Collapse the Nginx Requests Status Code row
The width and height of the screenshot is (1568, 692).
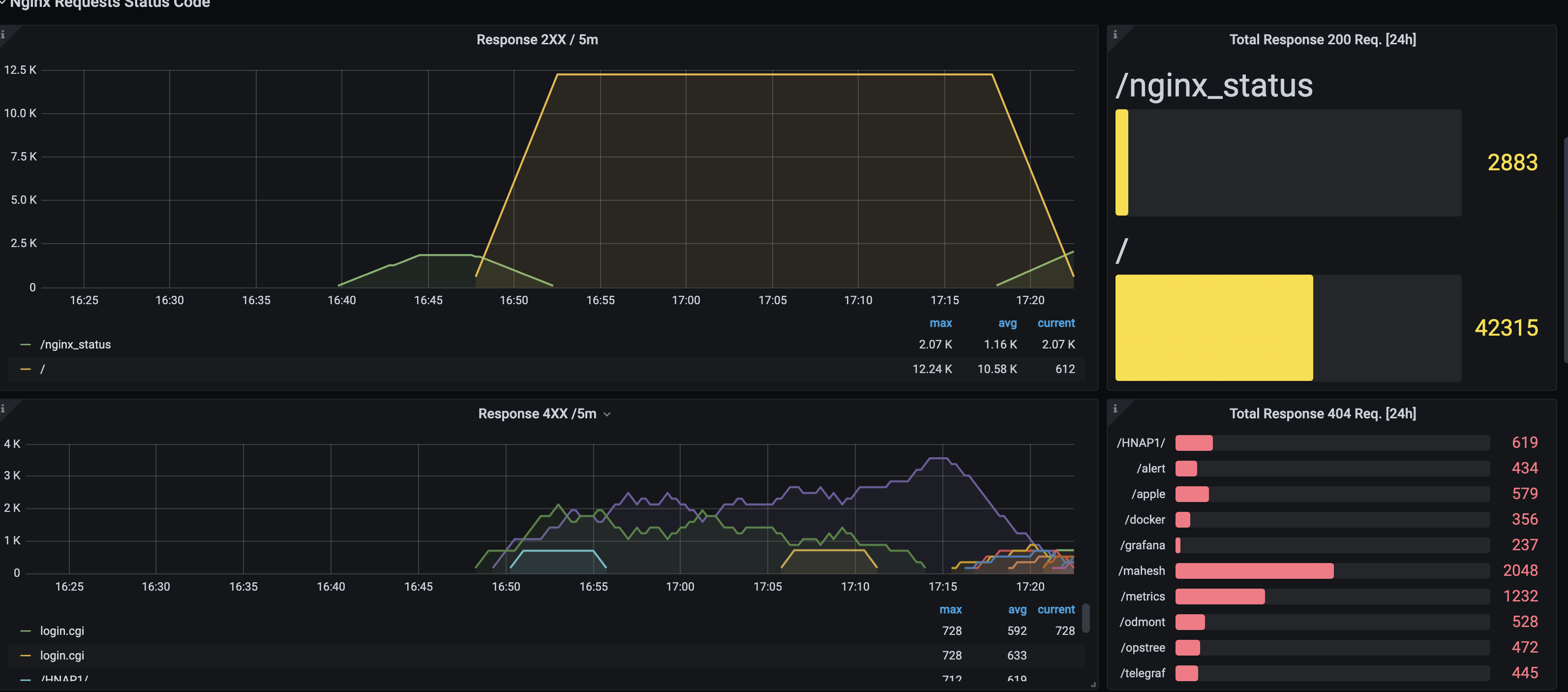pyautogui.click(x=110, y=3)
